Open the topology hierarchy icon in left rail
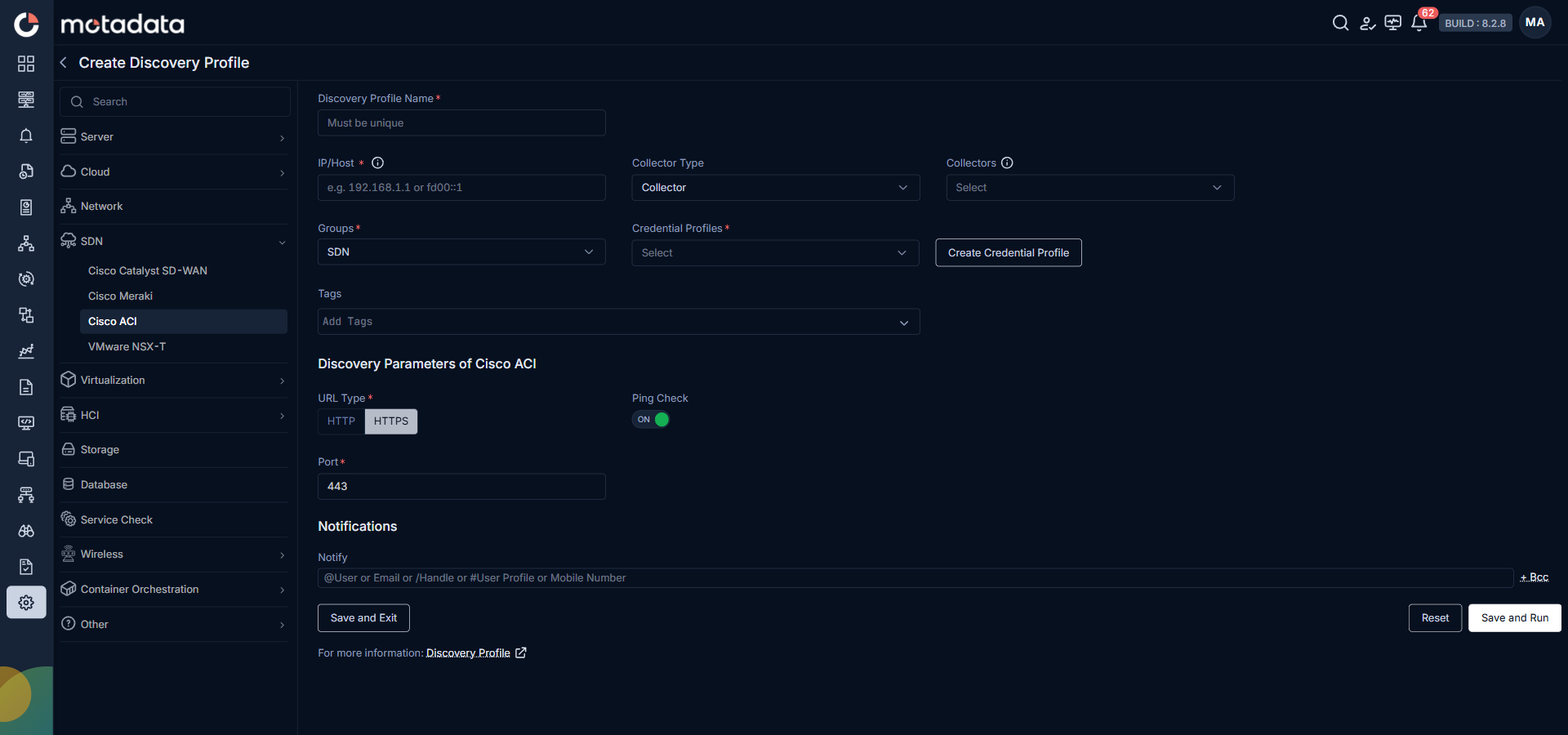 click(x=26, y=243)
